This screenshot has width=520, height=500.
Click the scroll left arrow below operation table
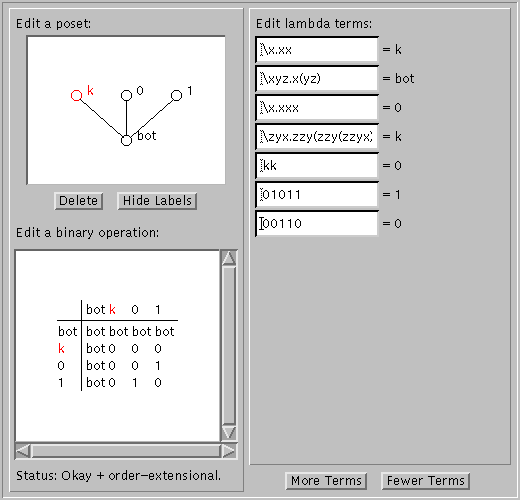[x=23, y=451]
